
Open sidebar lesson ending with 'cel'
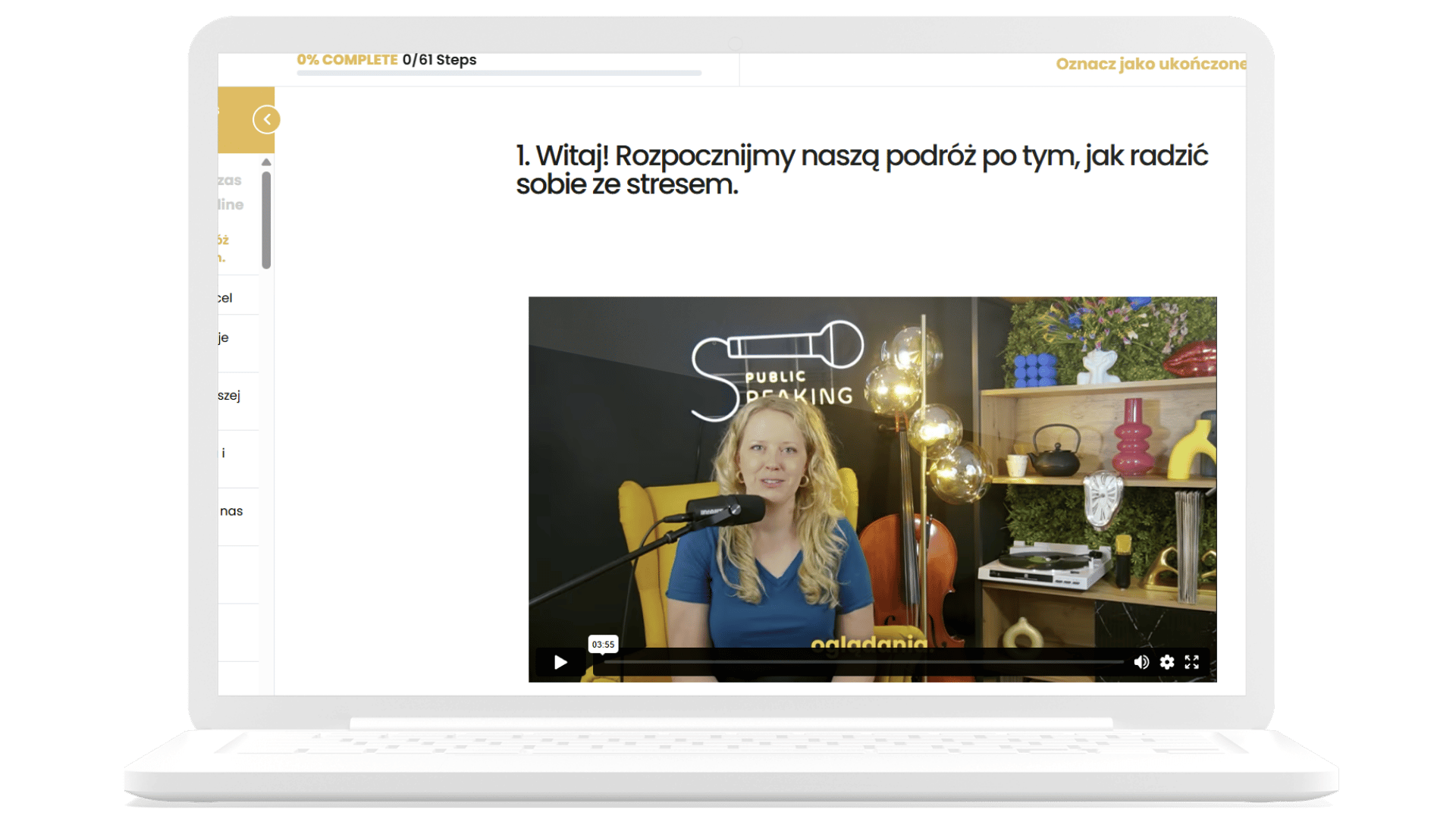coord(226,298)
